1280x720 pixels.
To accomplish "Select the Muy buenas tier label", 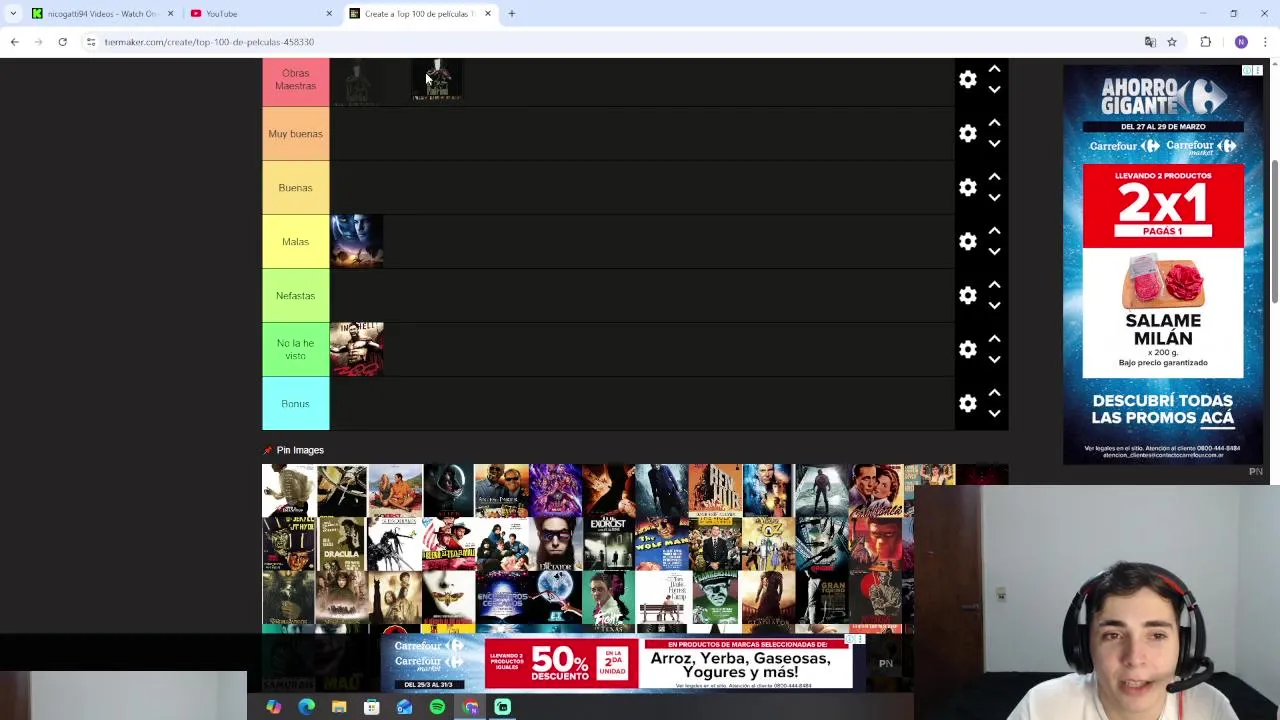I will click(x=295, y=134).
